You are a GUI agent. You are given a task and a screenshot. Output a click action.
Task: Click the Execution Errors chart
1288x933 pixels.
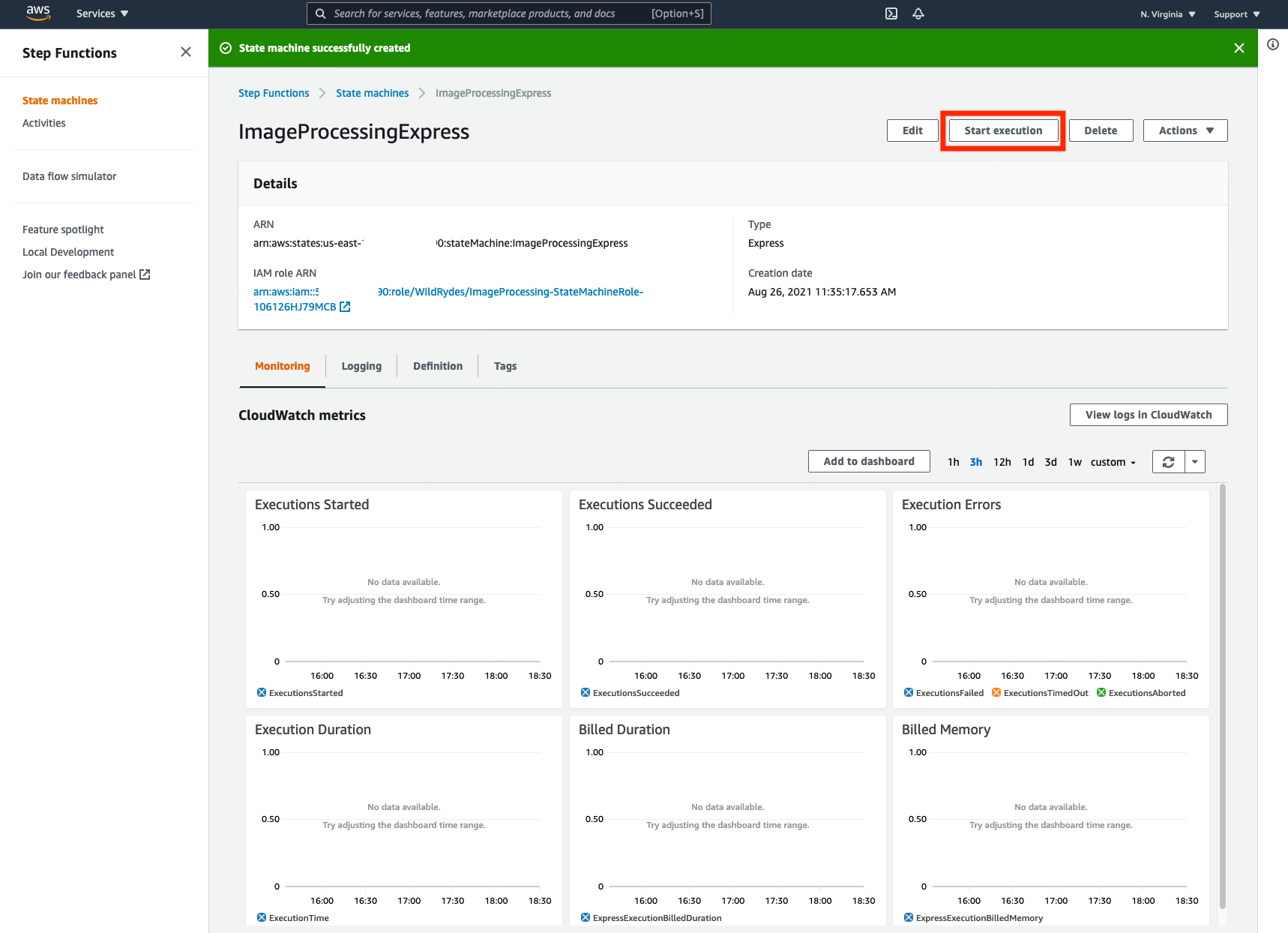point(1051,599)
